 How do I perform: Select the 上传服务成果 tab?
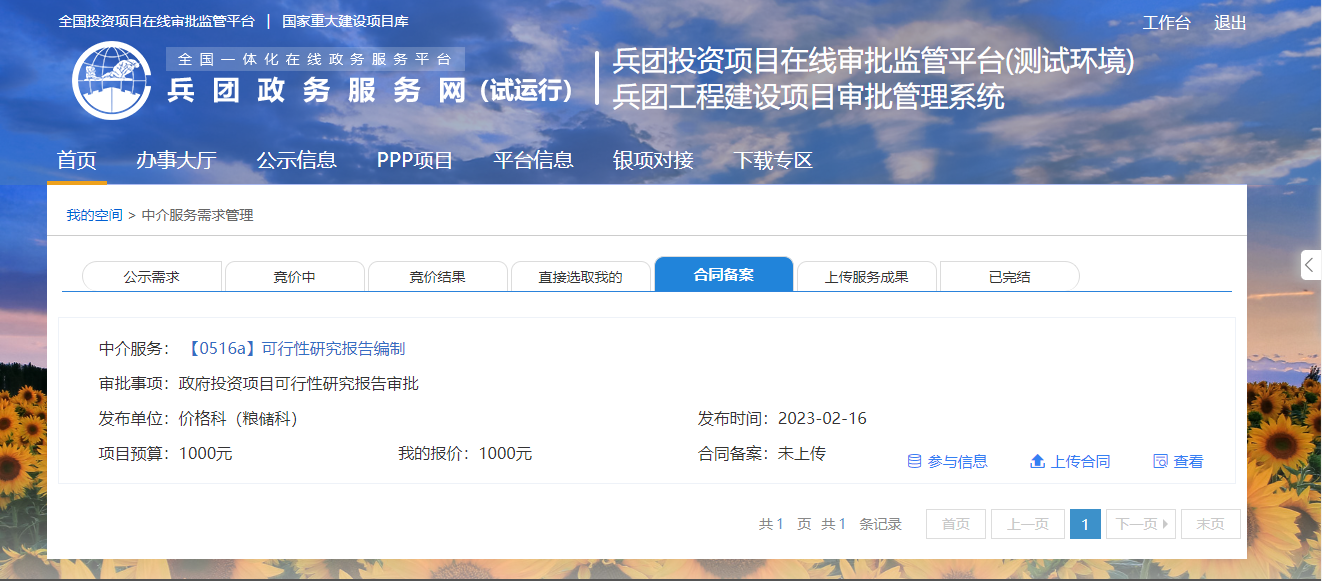click(x=866, y=277)
